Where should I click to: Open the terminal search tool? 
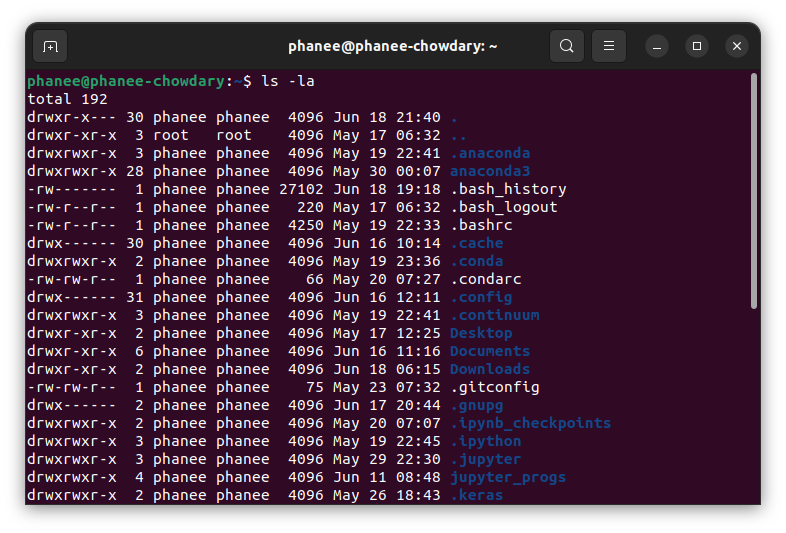[x=566, y=46]
